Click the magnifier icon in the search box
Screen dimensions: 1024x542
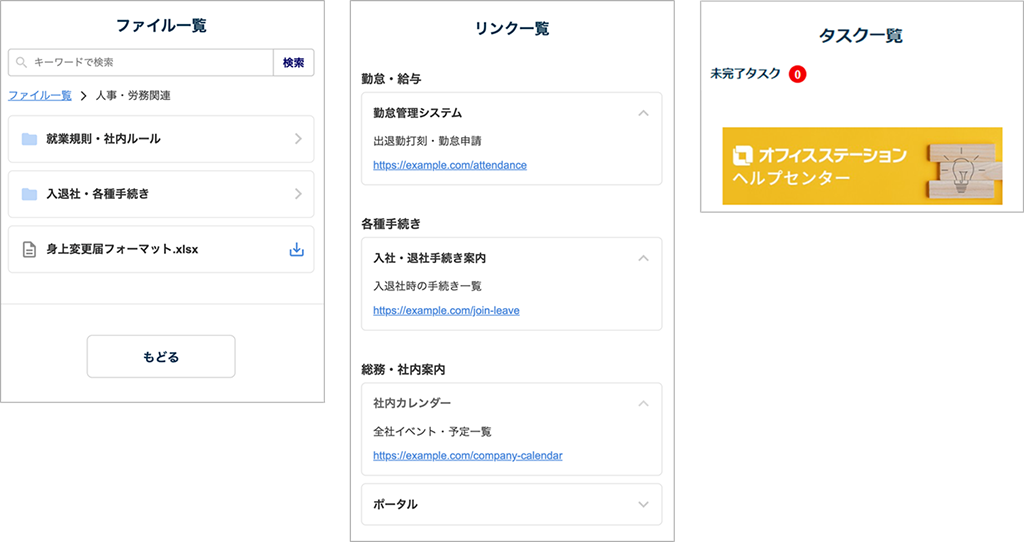click(21, 63)
